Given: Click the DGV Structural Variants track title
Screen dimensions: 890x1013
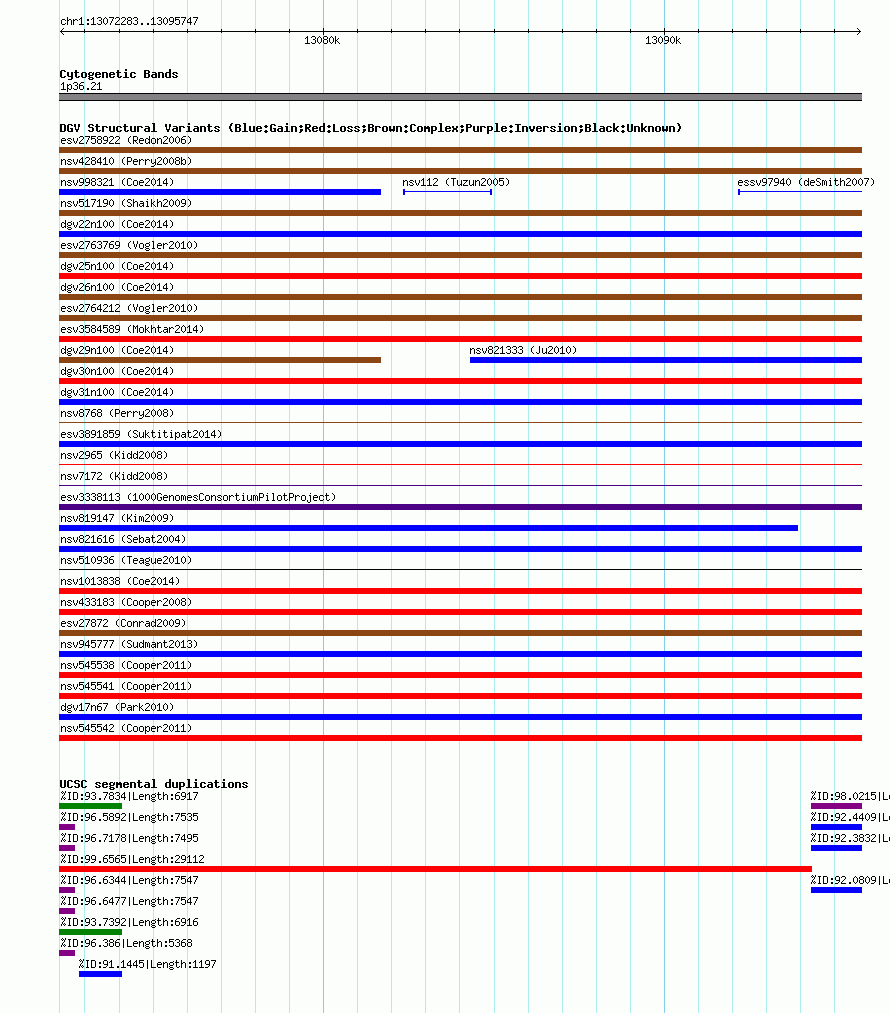Looking at the screenshot, I should point(371,128).
